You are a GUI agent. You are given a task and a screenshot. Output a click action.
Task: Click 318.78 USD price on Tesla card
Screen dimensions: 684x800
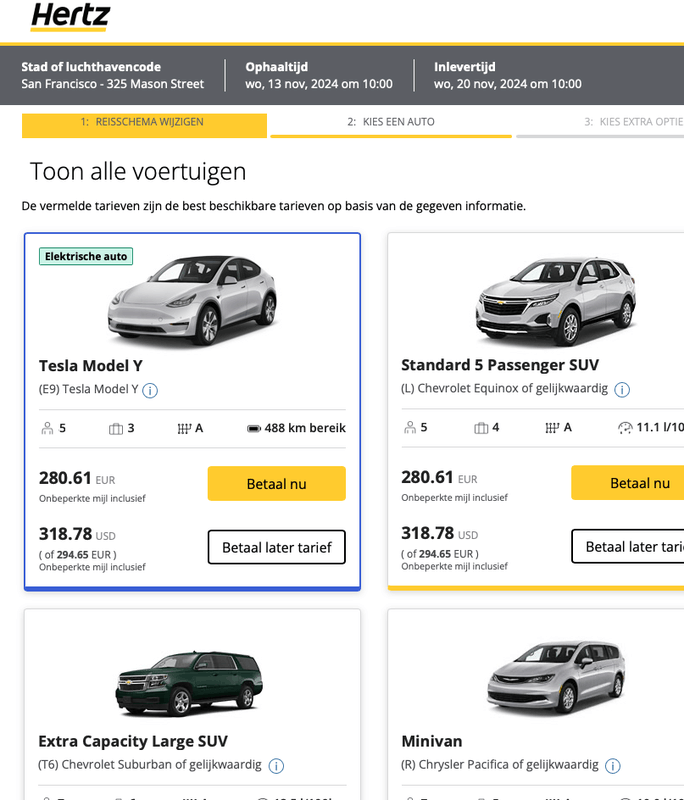coord(78,534)
